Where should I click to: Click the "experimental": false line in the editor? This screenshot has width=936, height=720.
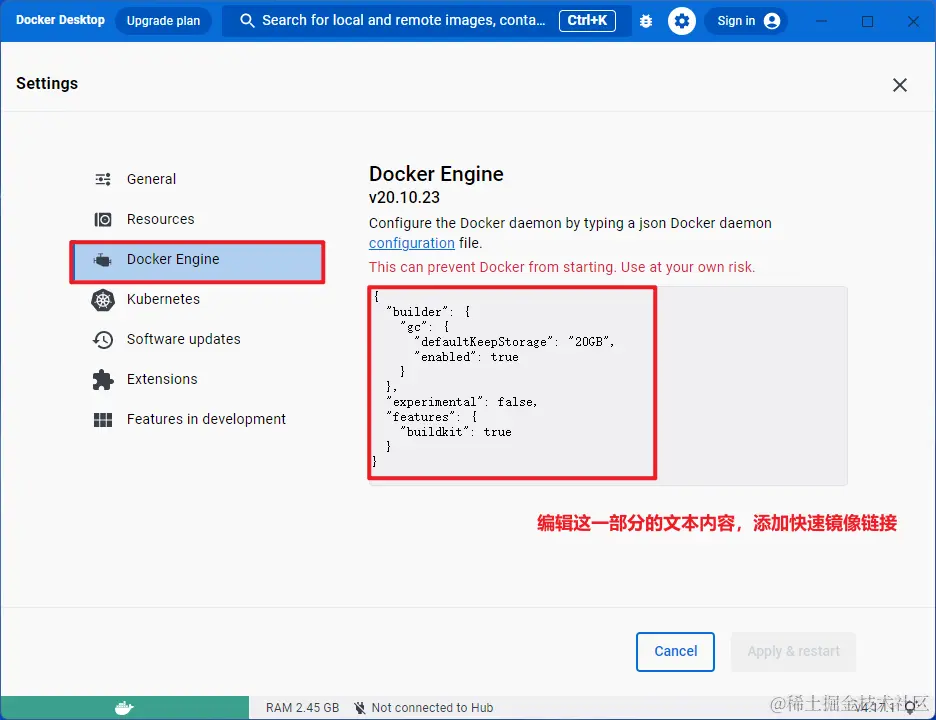tap(462, 402)
